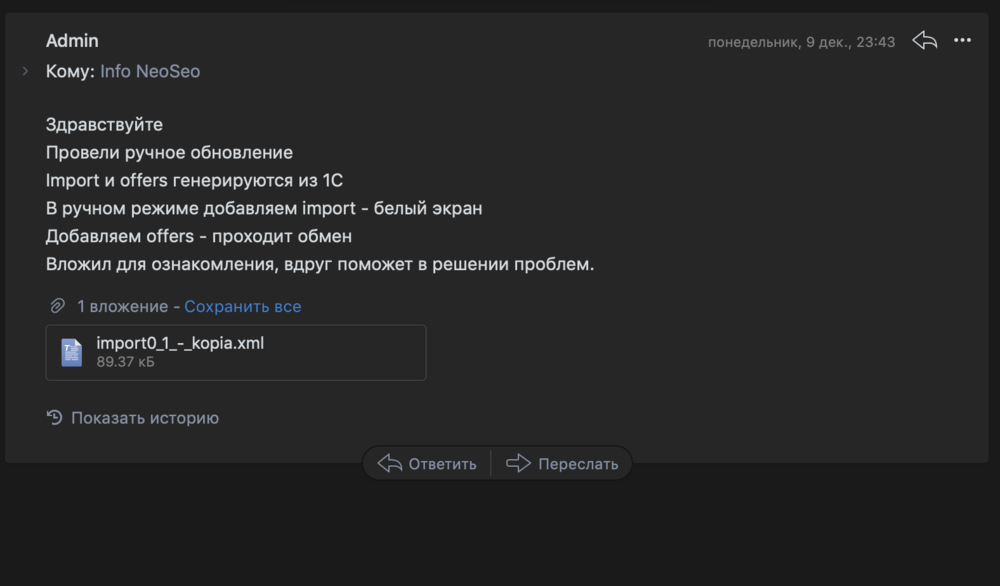Click the paperclip attachment icon

pos(57,306)
